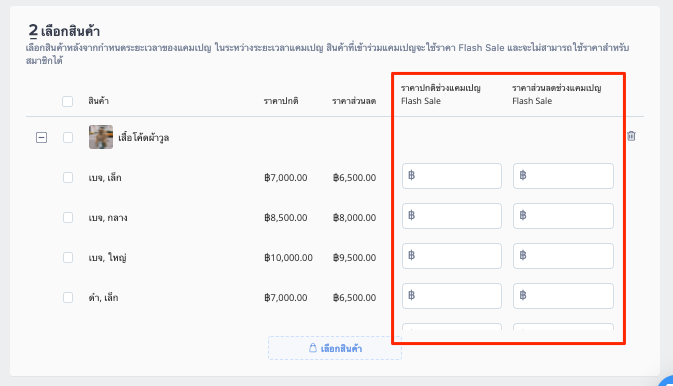Focus Flash Sale discount price for เบจ, กลาง
The image size is (673, 386).
click(563, 216)
